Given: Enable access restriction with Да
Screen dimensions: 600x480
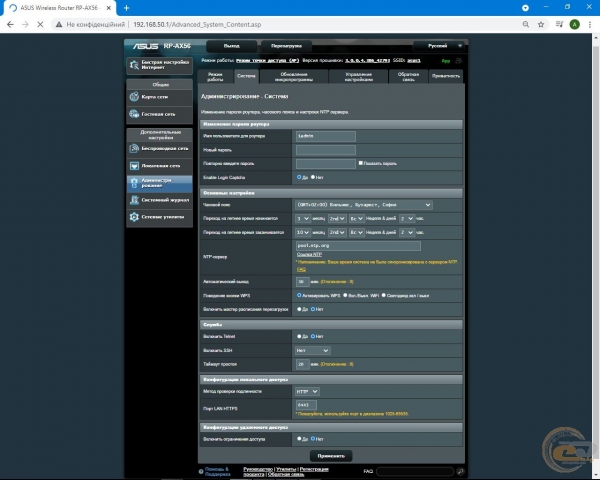Looking at the screenshot, I should [299, 439].
